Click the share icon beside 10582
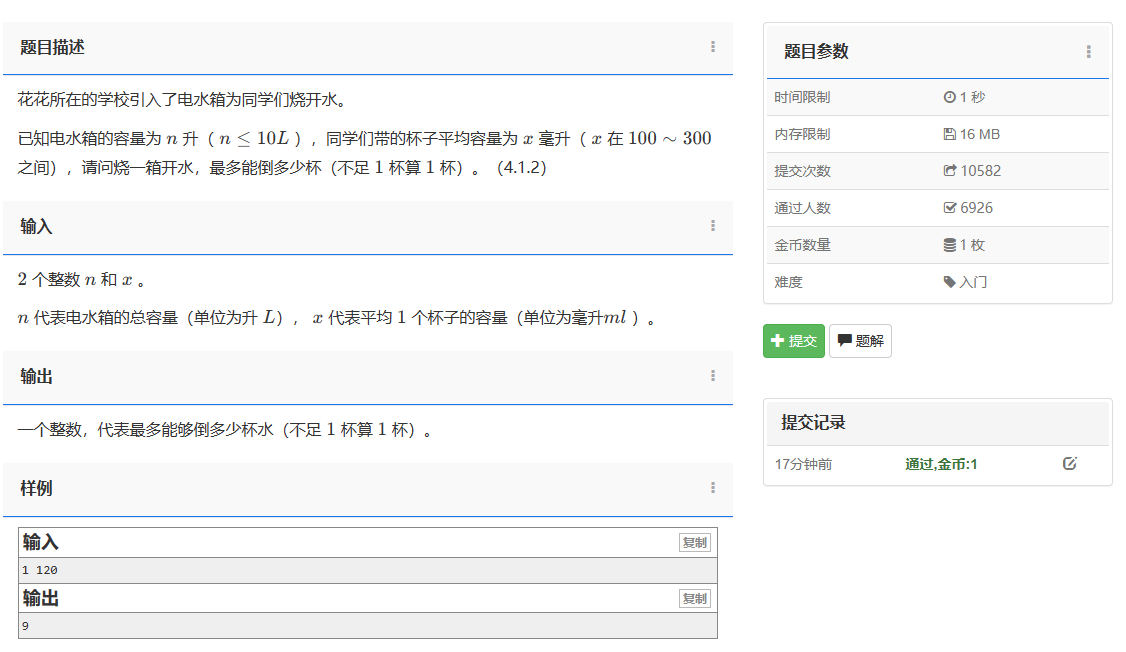This screenshot has height=652, width=1126. [949, 171]
